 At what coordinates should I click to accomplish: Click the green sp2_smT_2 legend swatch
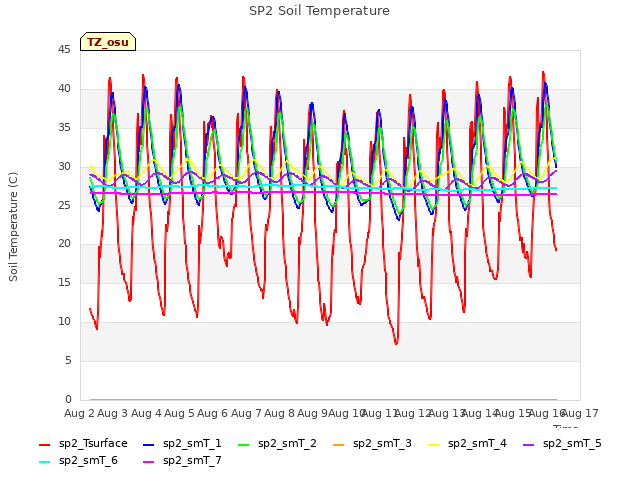(x=243, y=444)
